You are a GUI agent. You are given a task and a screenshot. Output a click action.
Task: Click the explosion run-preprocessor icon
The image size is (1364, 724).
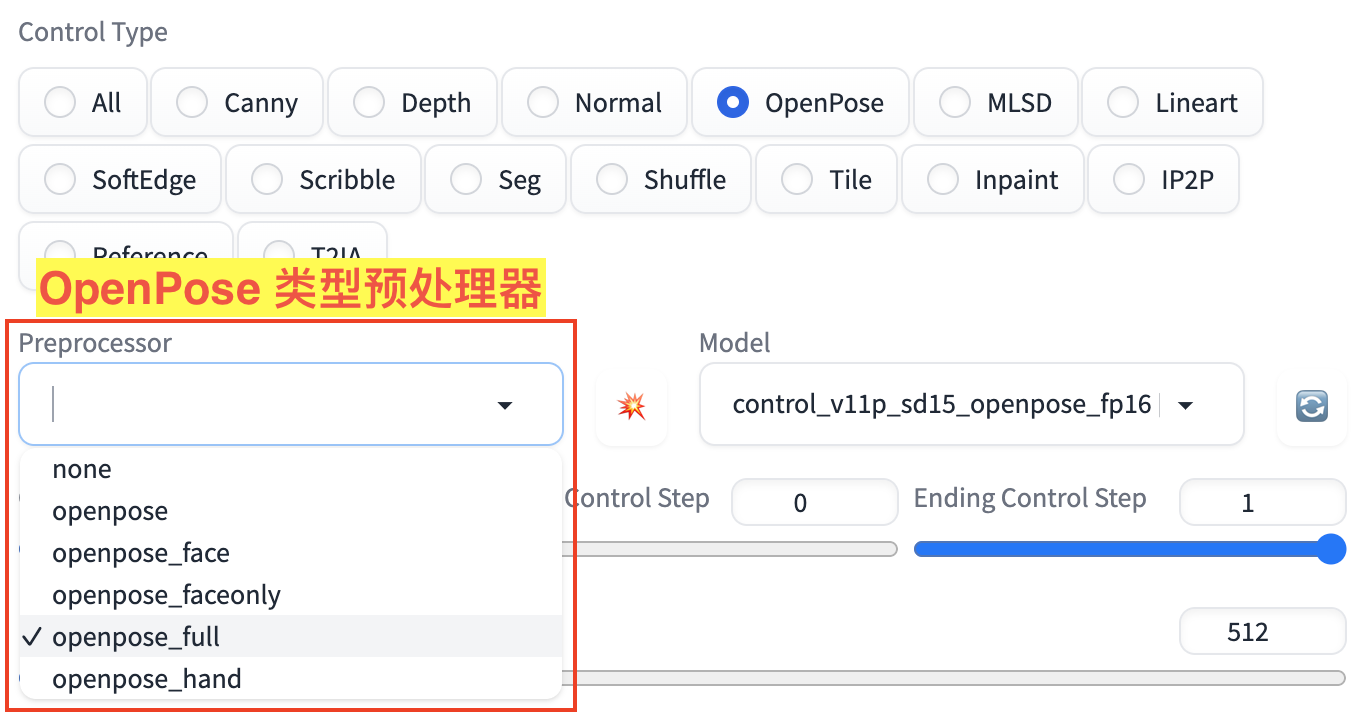point(631,405)
